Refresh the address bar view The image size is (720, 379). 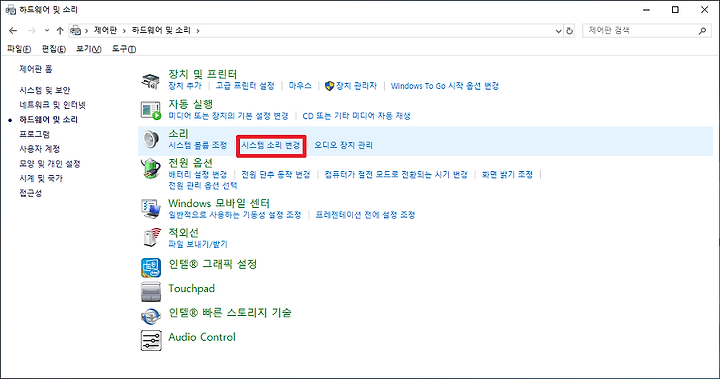[569, 31]
